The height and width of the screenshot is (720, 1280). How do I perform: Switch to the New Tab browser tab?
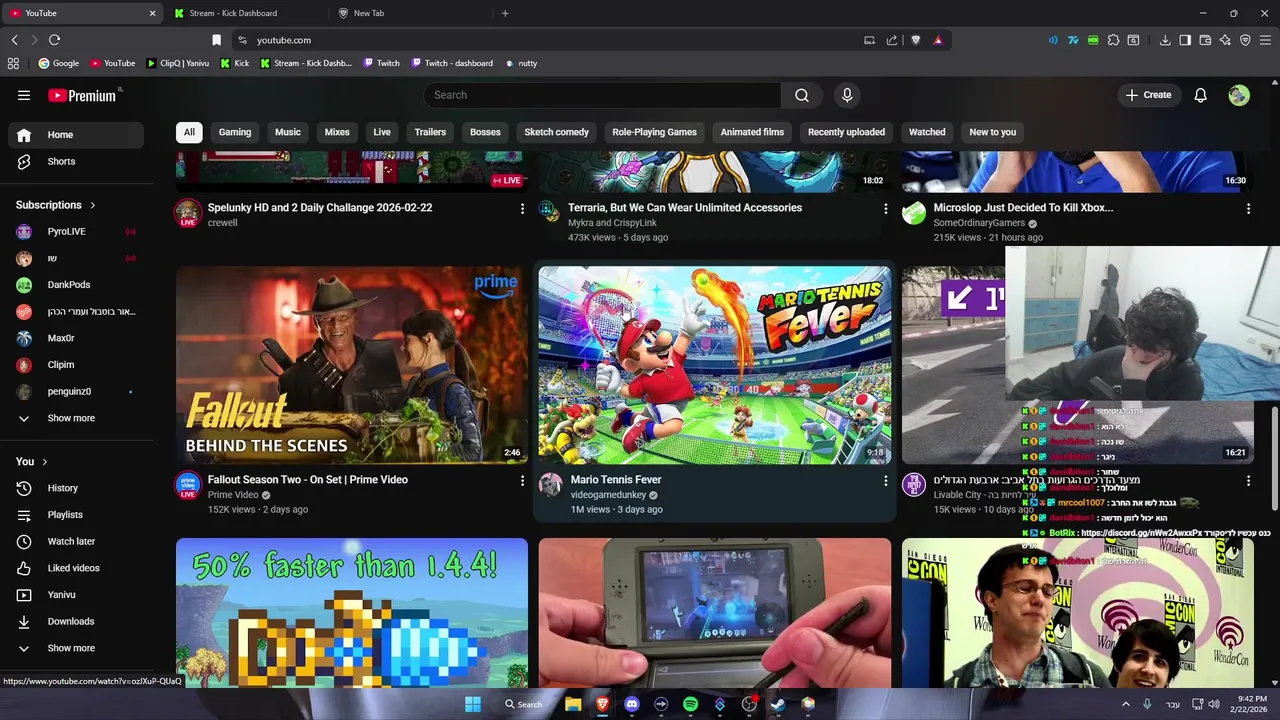point(410,13)
